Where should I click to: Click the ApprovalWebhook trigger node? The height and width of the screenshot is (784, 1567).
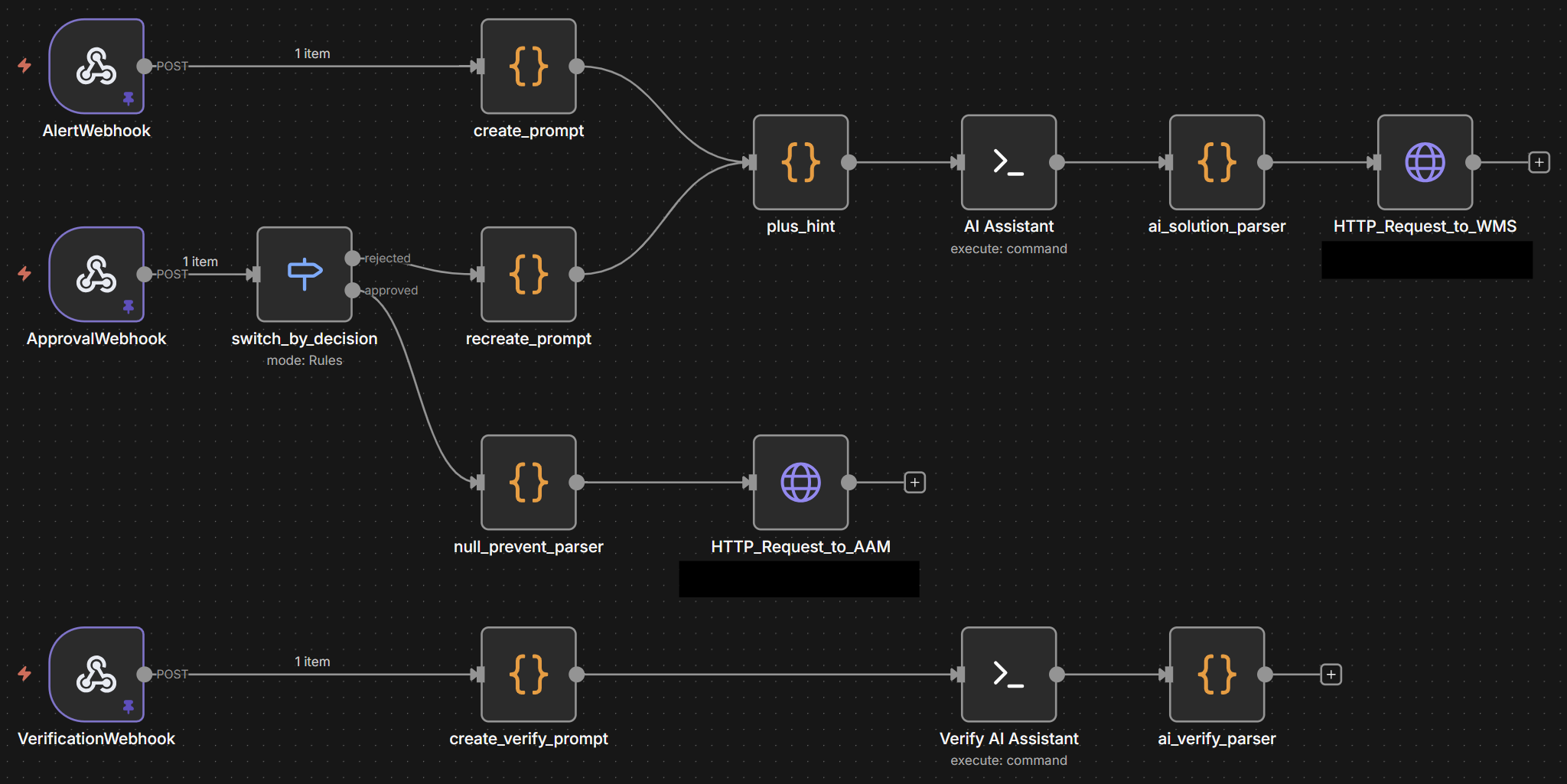[96, 275]
